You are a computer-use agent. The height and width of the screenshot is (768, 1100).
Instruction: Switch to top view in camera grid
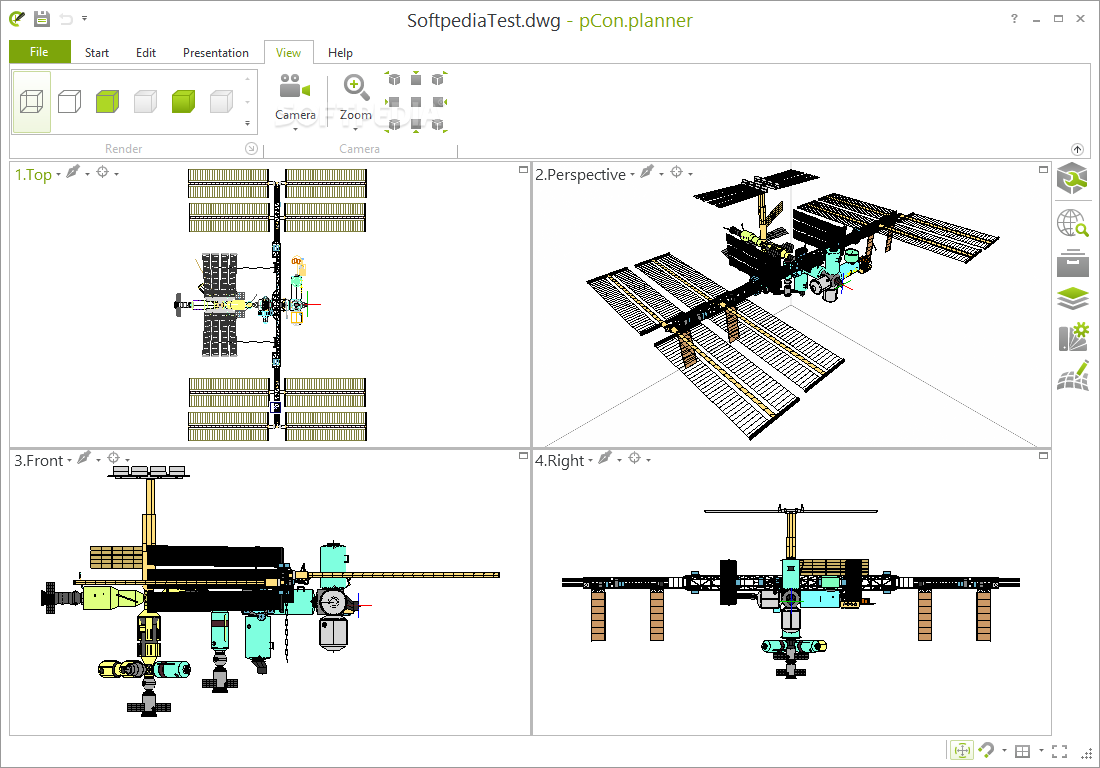click(416, 79)
